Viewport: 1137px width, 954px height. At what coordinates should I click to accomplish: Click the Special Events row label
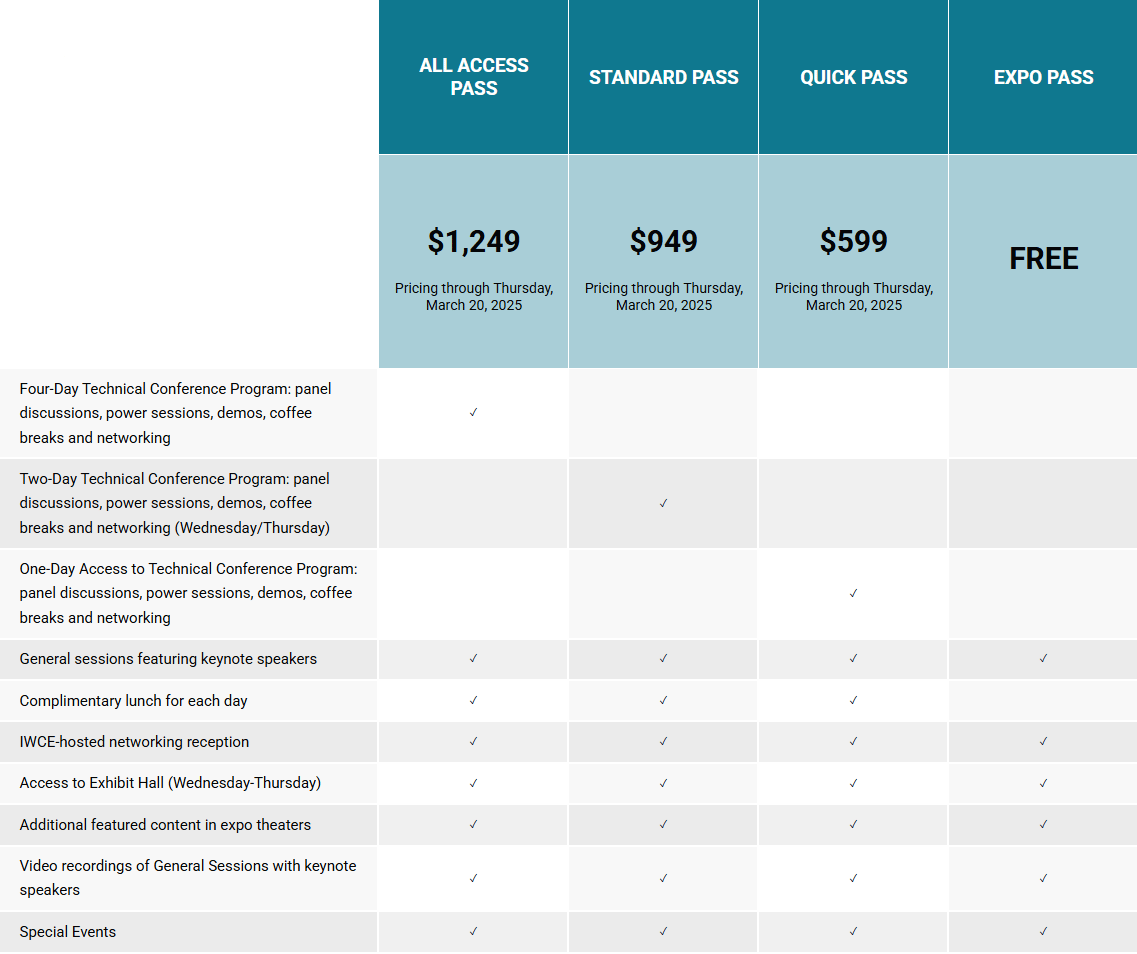coord(68,932)
